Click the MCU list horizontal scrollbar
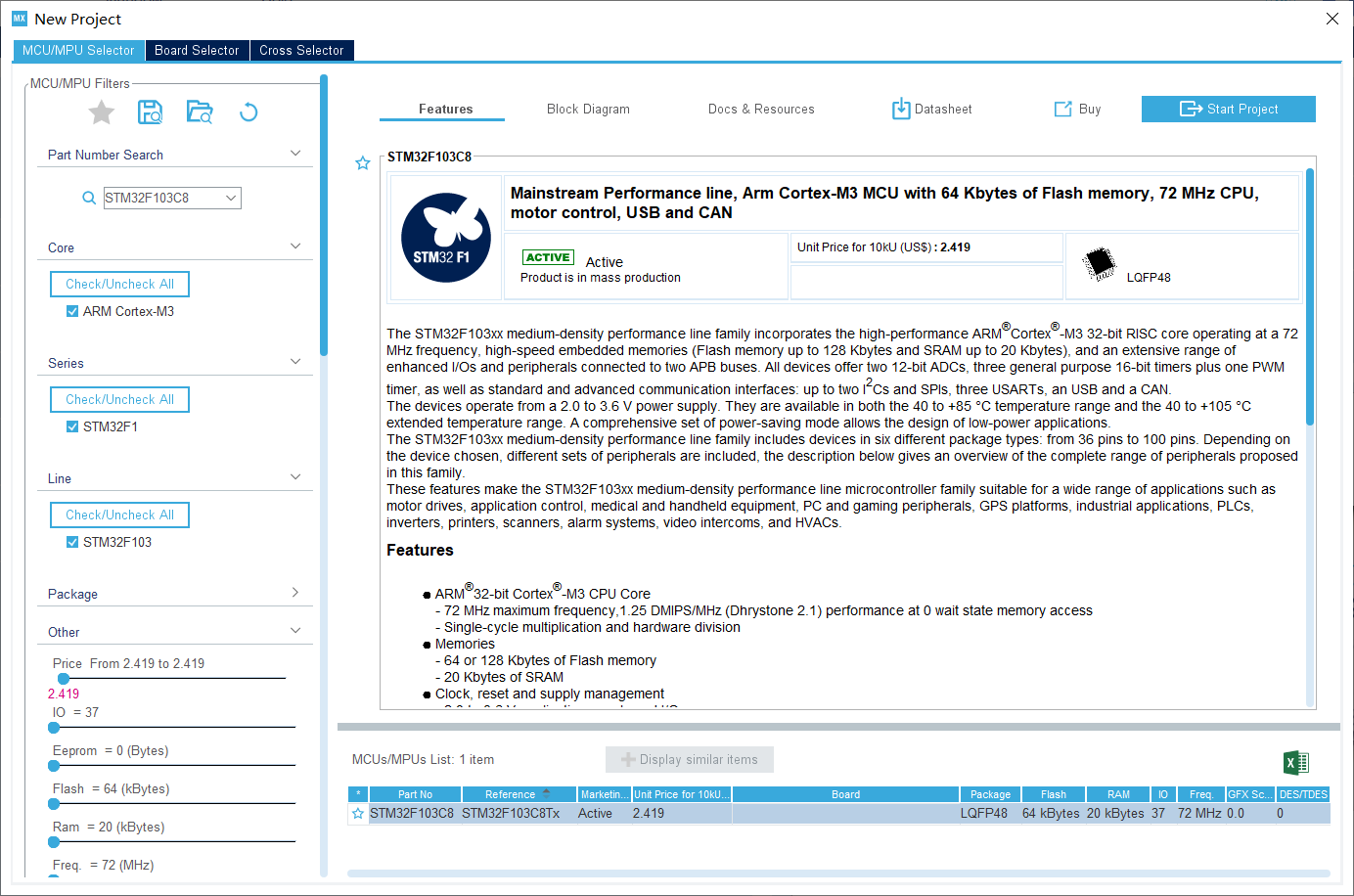This screenshot has height=896, width=1354. pos(838,874)
